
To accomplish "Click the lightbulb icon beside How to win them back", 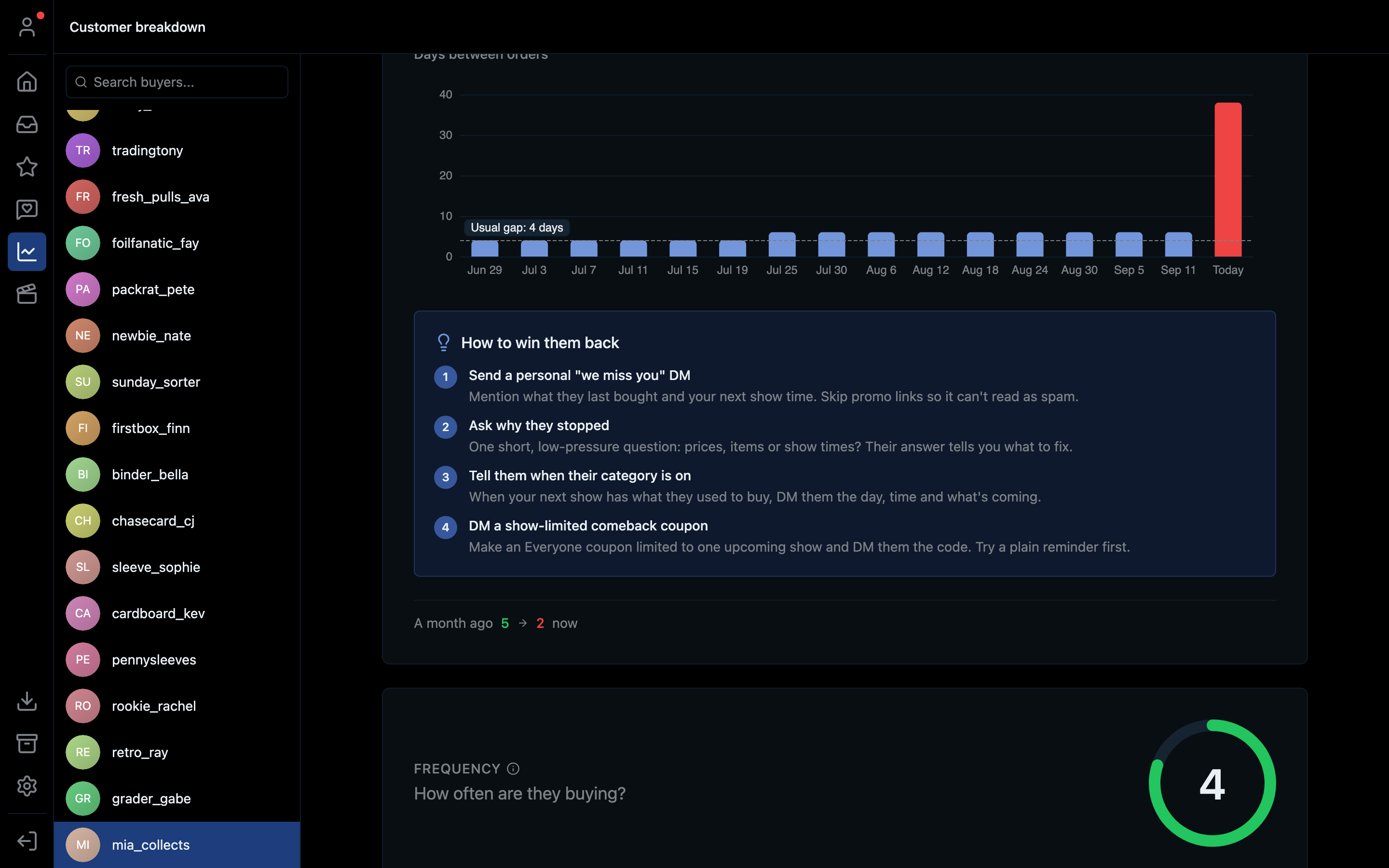I will [444, 343].
